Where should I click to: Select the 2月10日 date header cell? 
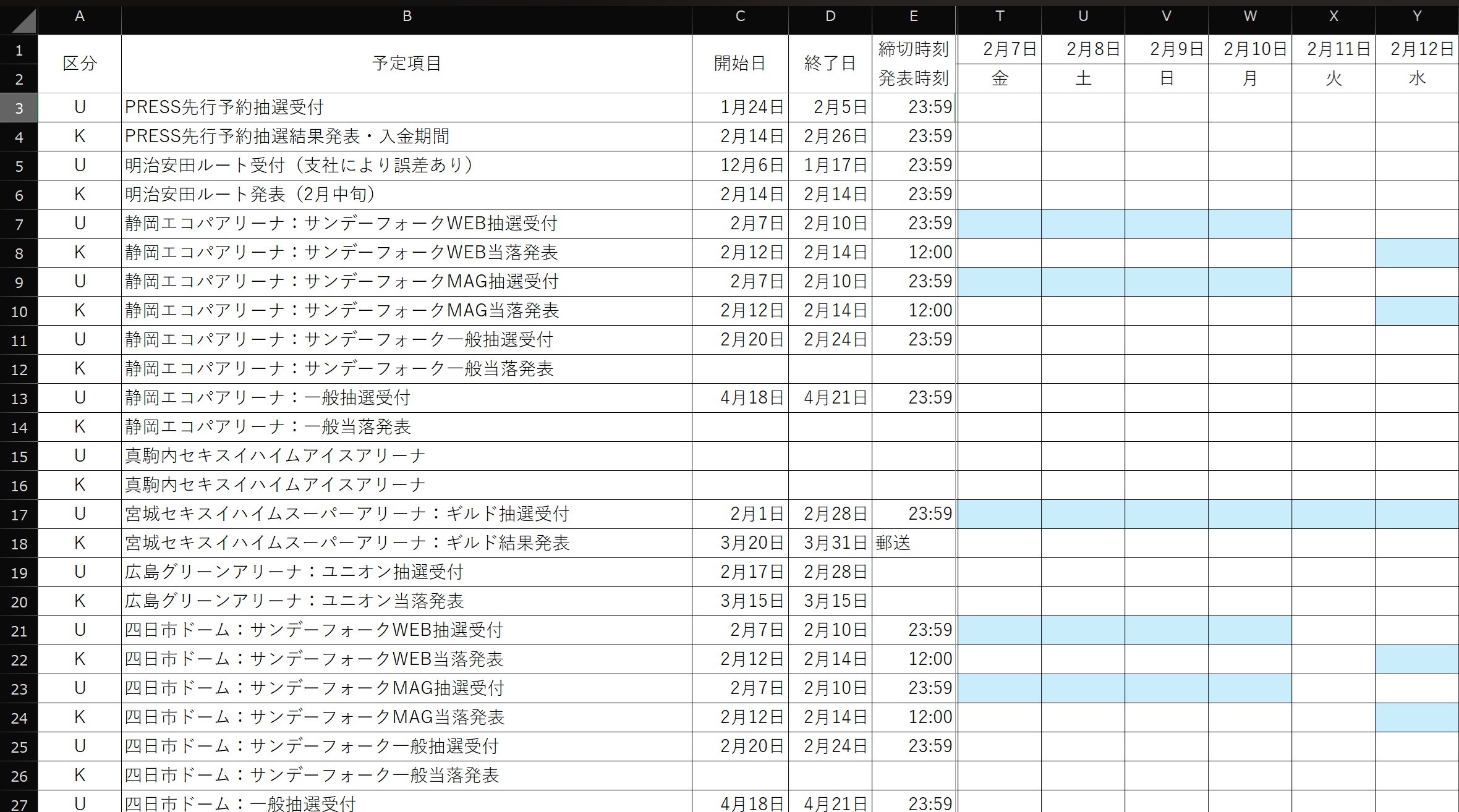click(1250, 49)
